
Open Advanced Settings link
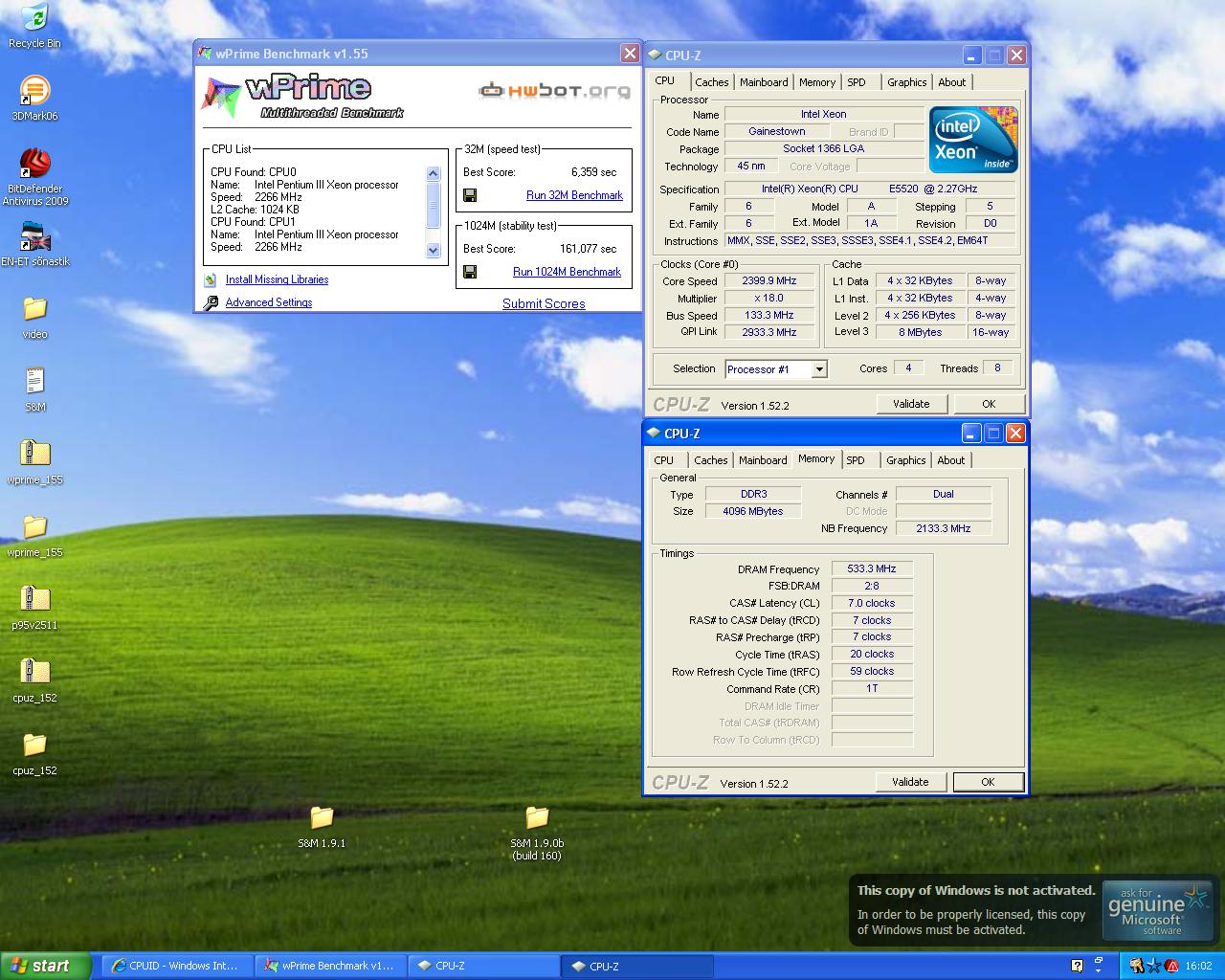[x=269, y=302]
